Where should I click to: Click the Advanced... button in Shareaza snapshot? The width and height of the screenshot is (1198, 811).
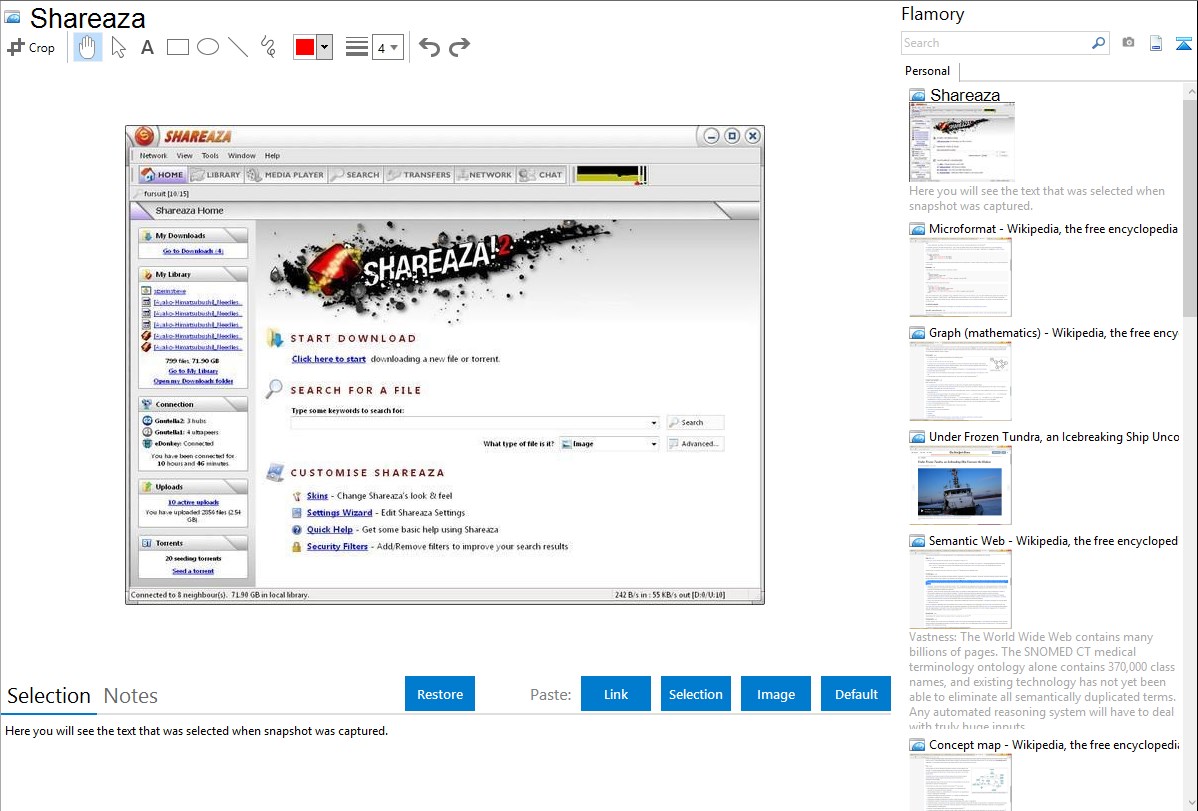click(695, 444)
